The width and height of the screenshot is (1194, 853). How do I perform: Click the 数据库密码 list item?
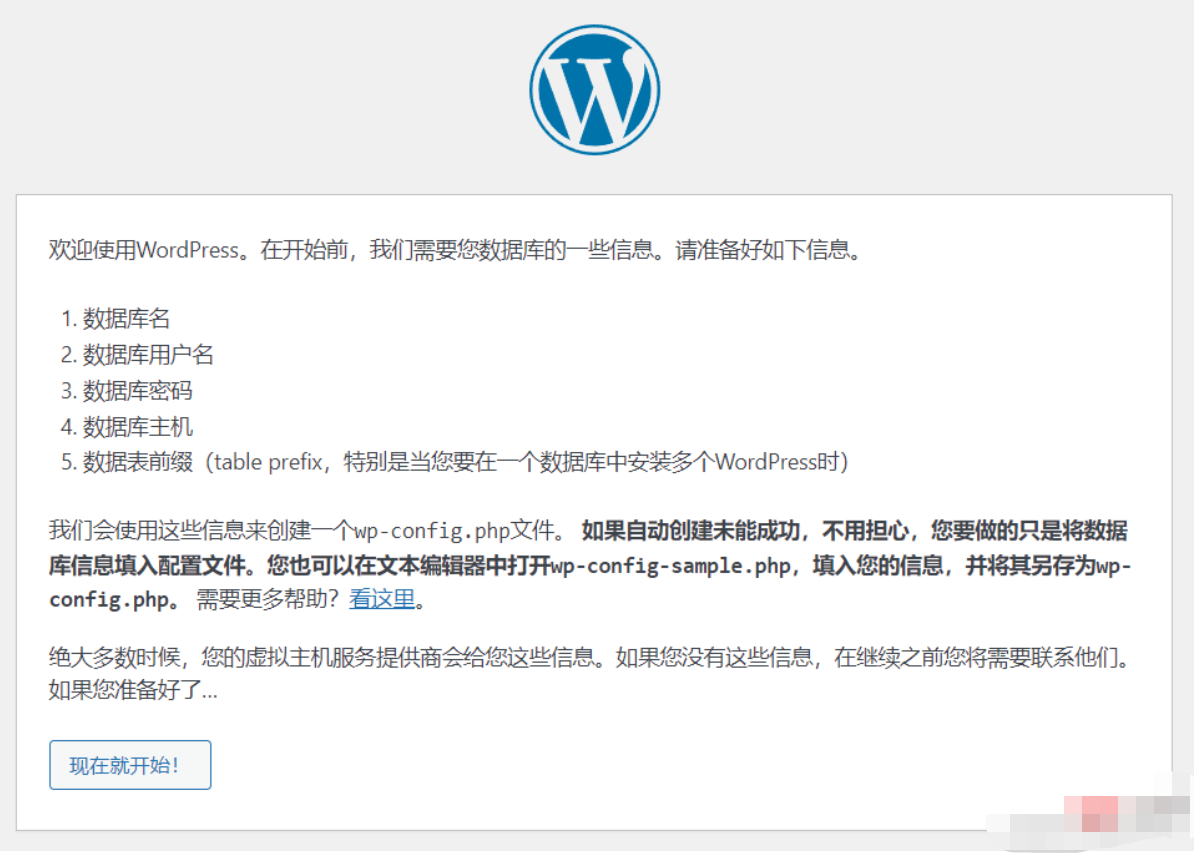(x=137, y=391)
